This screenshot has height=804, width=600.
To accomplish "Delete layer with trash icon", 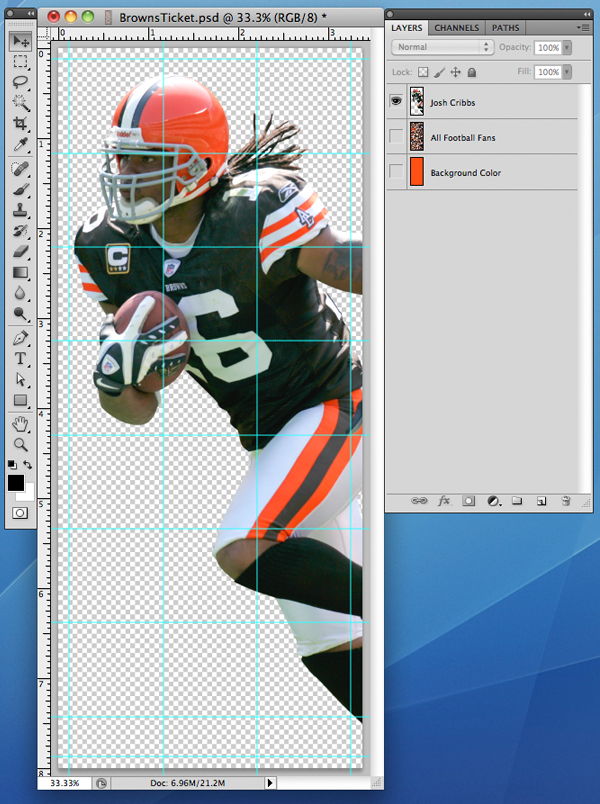I will point(566,501).
